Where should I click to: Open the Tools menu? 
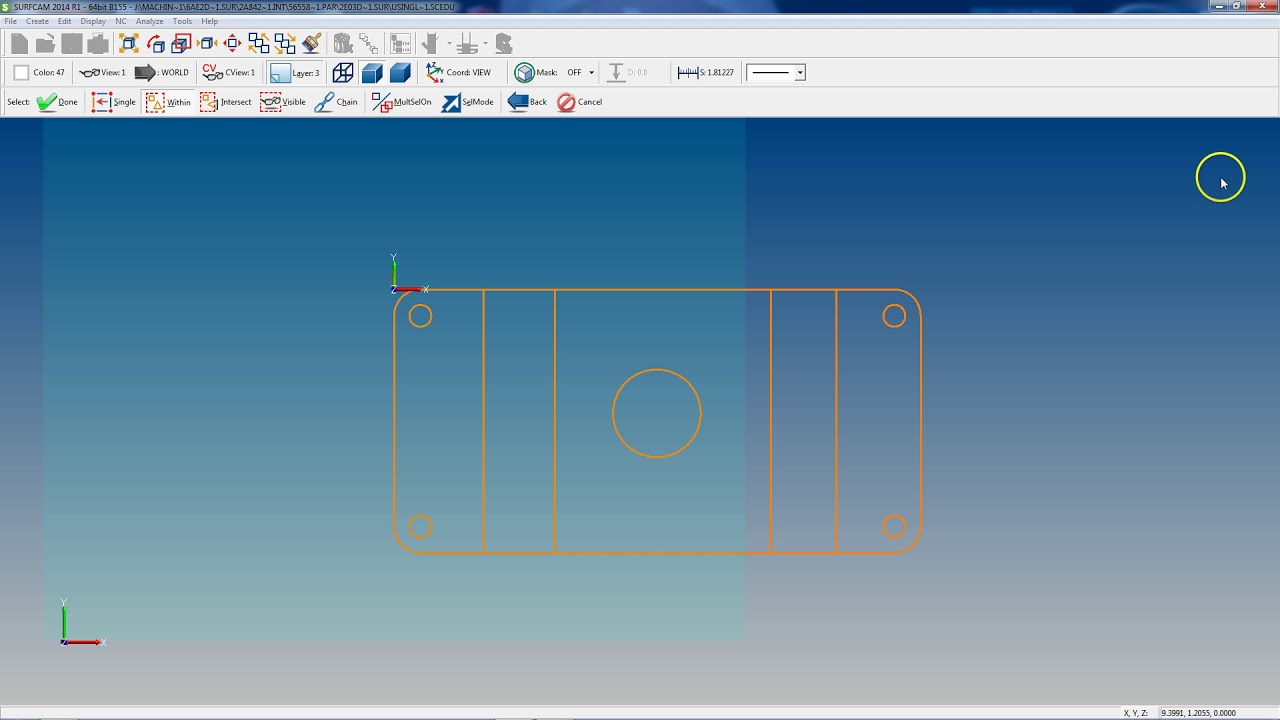(x=182, y=21)
